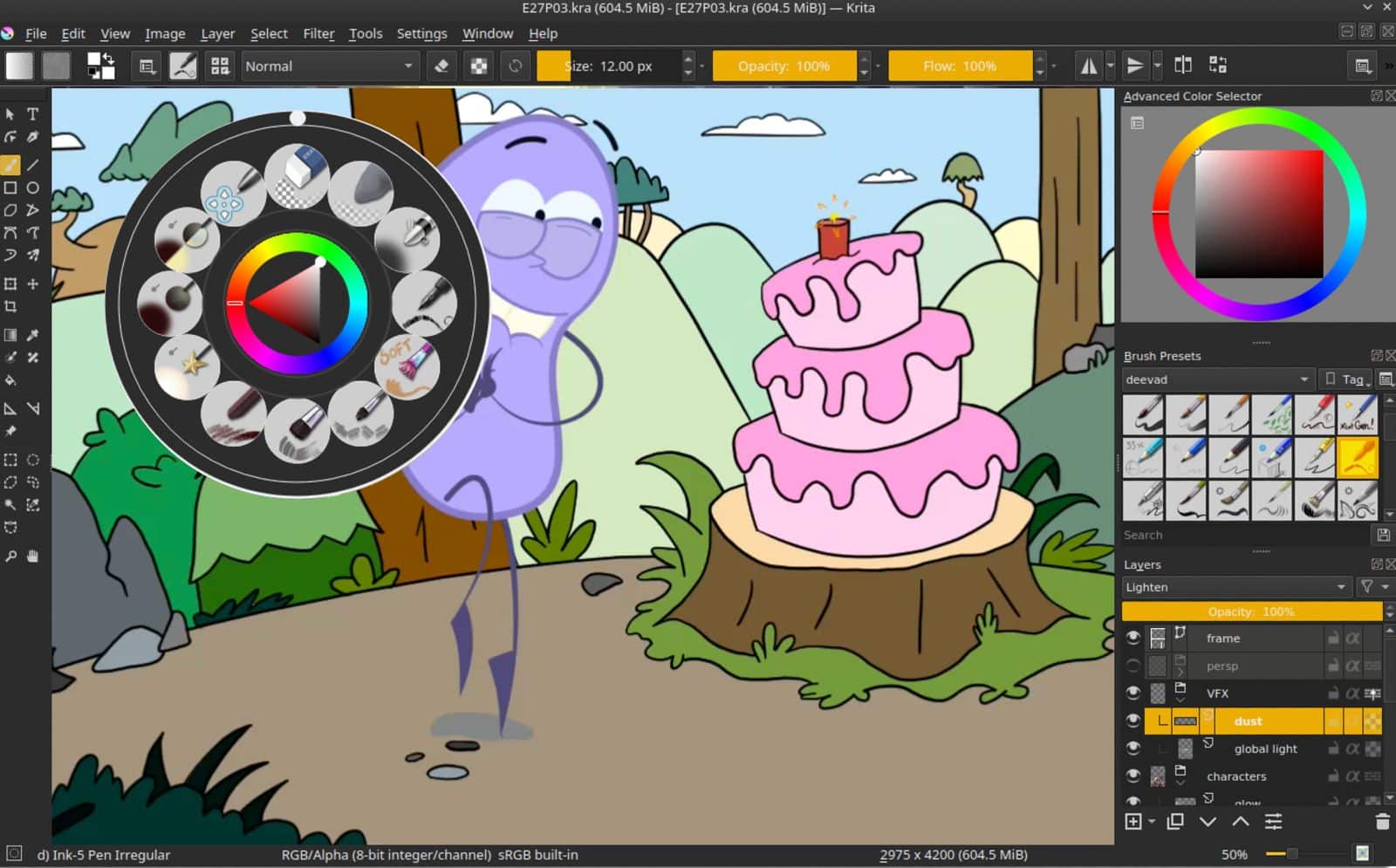Open the Fill Patterns button

(56, 66)
